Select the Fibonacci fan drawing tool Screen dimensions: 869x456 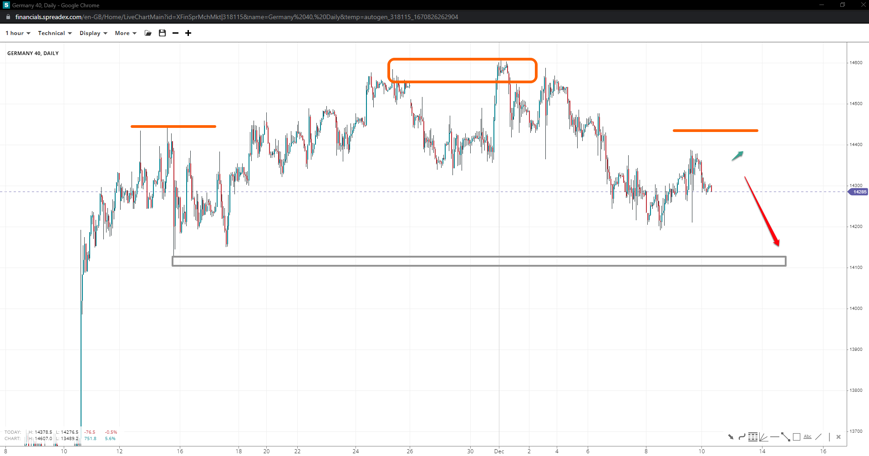coord(763,437)
